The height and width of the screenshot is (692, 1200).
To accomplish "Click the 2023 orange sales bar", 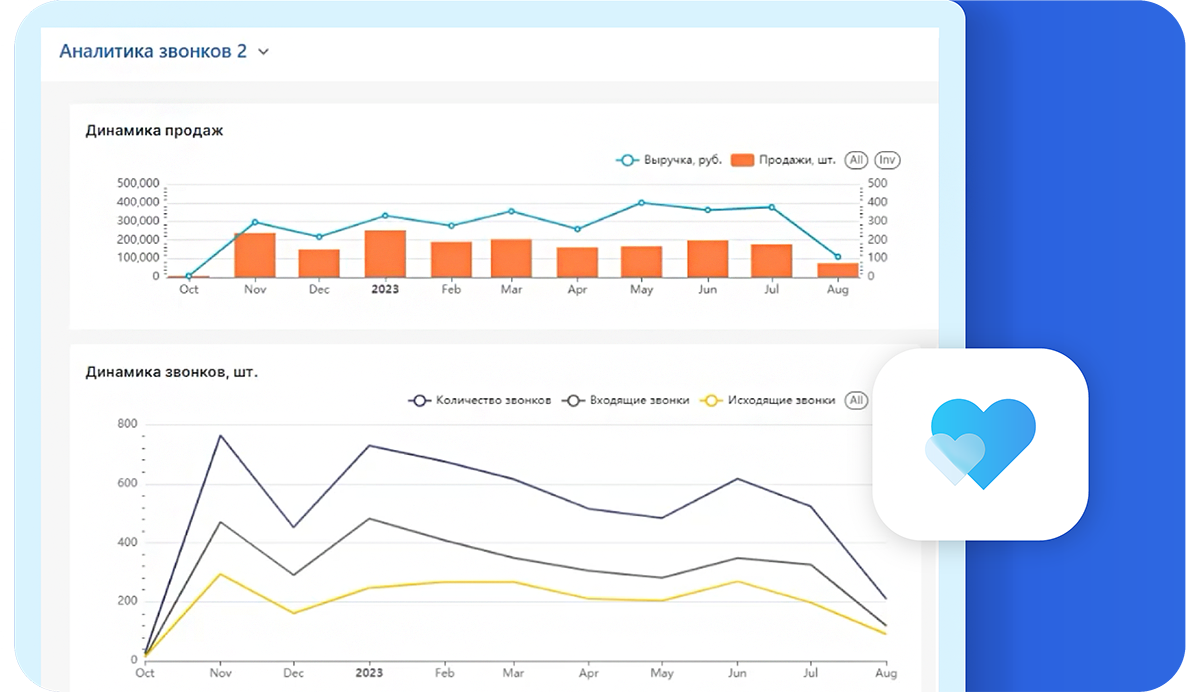I will pyautogui.click(x=385, y=254).
